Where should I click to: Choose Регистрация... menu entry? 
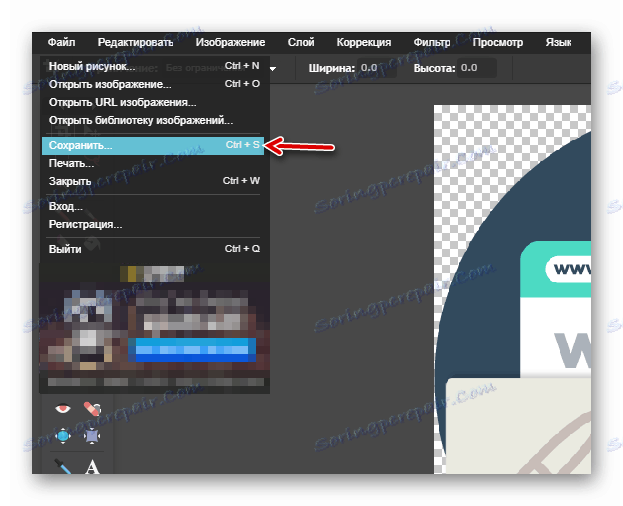(153, 224)
